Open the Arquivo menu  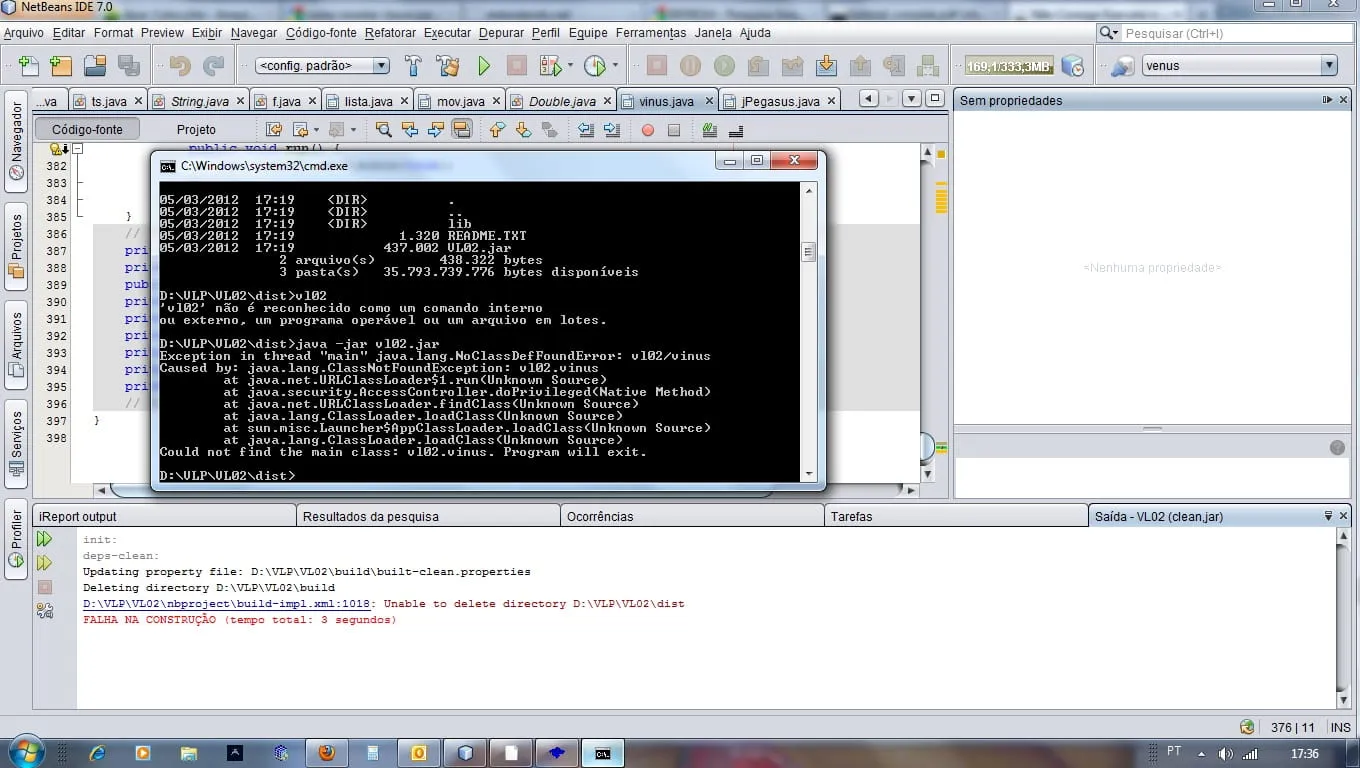[x=24, y=33]
